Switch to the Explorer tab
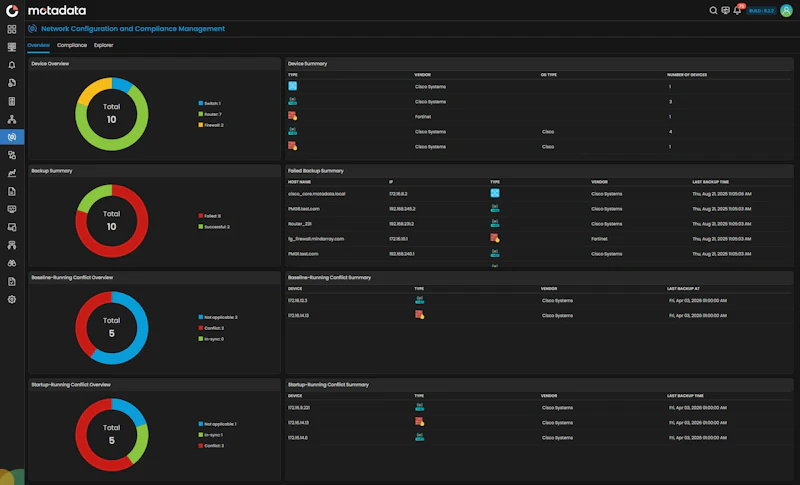Viewport: 800px width, 485px height. click(x=104, y=45)
